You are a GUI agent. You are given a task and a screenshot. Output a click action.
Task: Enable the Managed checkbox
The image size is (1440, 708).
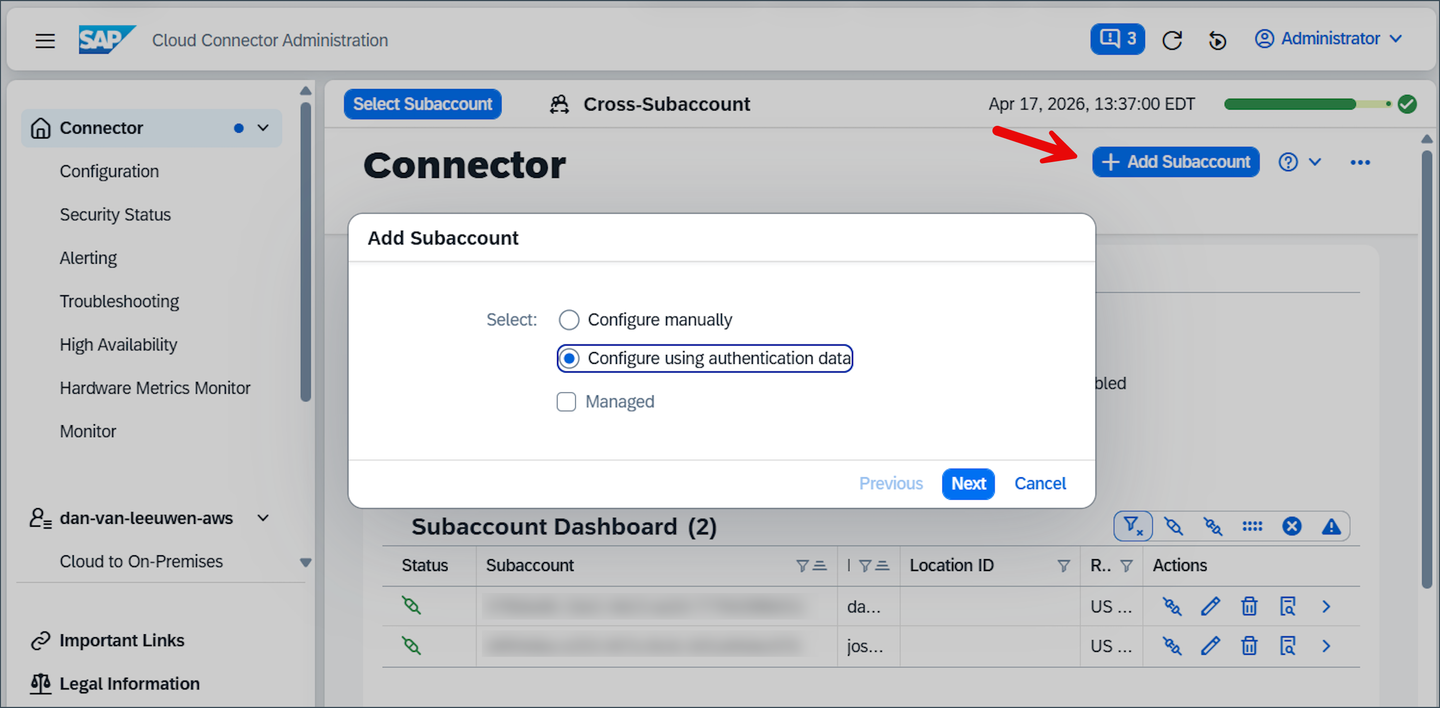click(x=566, y=402)
